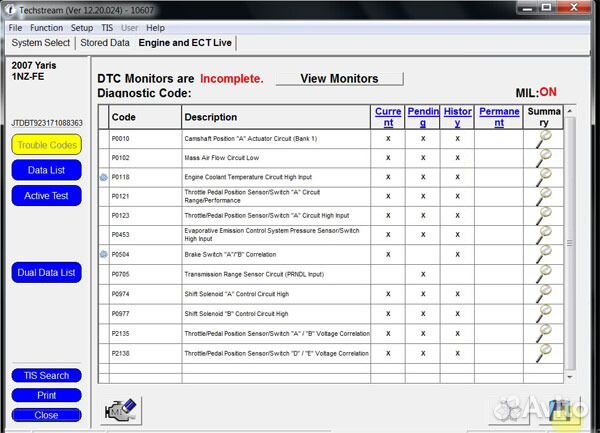
Task: Open summary magnifier for code P0010
Action: tap(545, 138)
